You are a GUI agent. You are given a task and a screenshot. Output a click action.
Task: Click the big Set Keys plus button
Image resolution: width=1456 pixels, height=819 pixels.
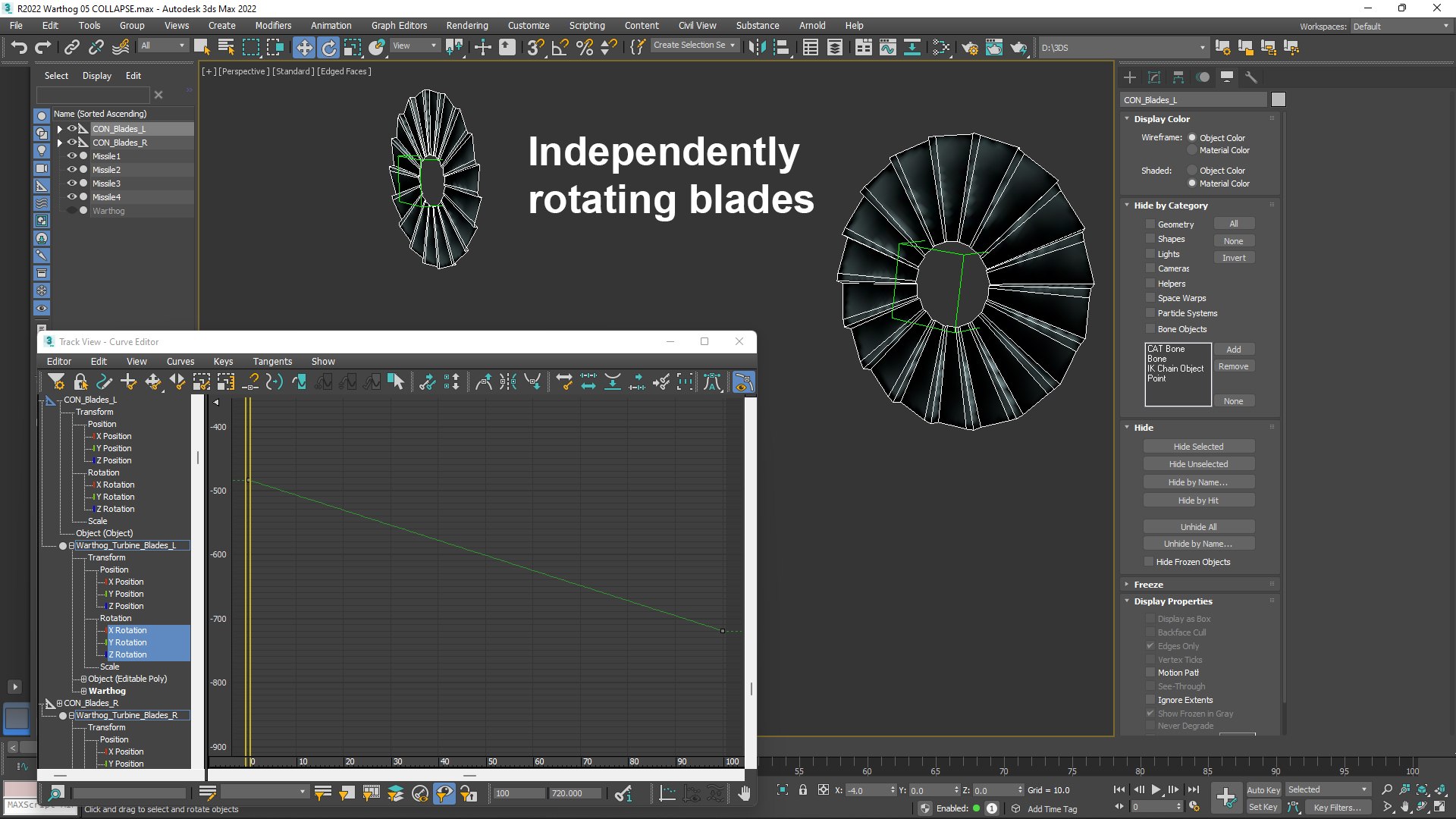(x=1225, y=797)
